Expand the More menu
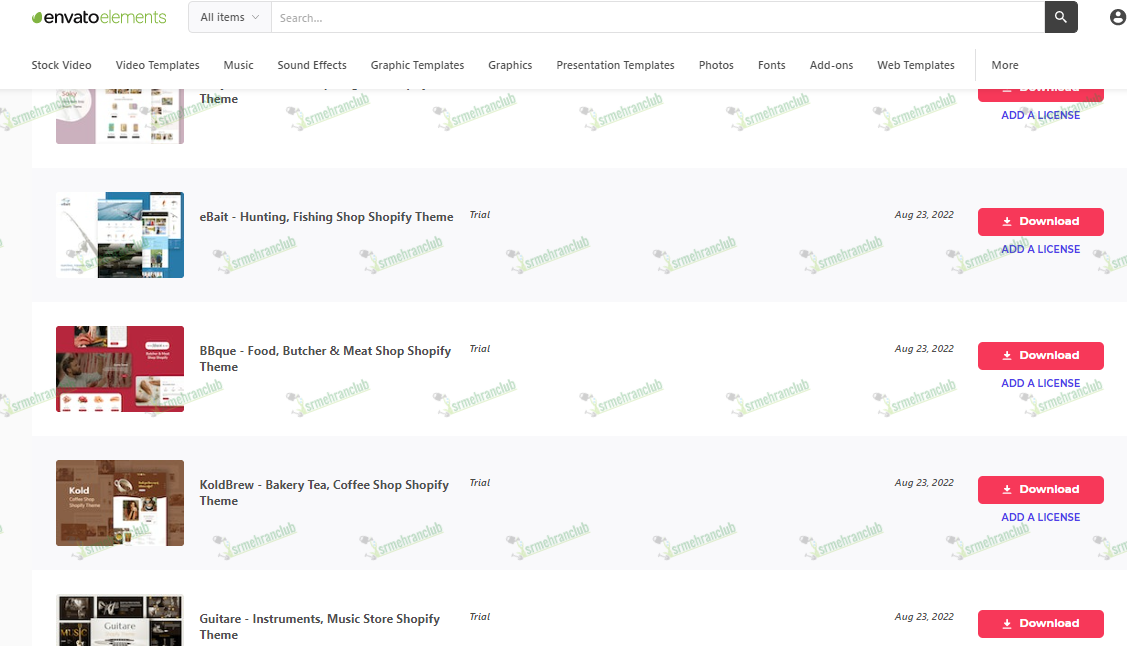Viewport: 1127px width, 646px height. (x=1005, y=65)
